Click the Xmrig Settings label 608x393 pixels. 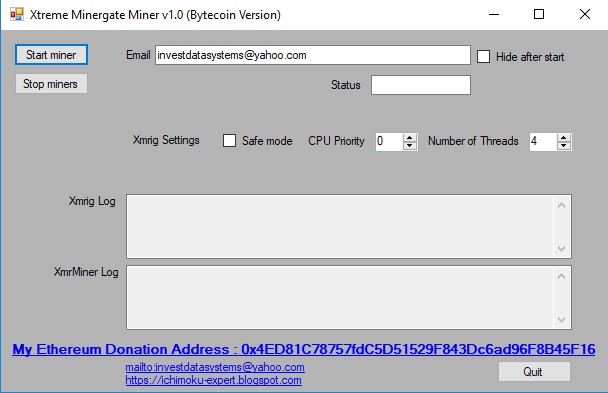pos(166,140)
